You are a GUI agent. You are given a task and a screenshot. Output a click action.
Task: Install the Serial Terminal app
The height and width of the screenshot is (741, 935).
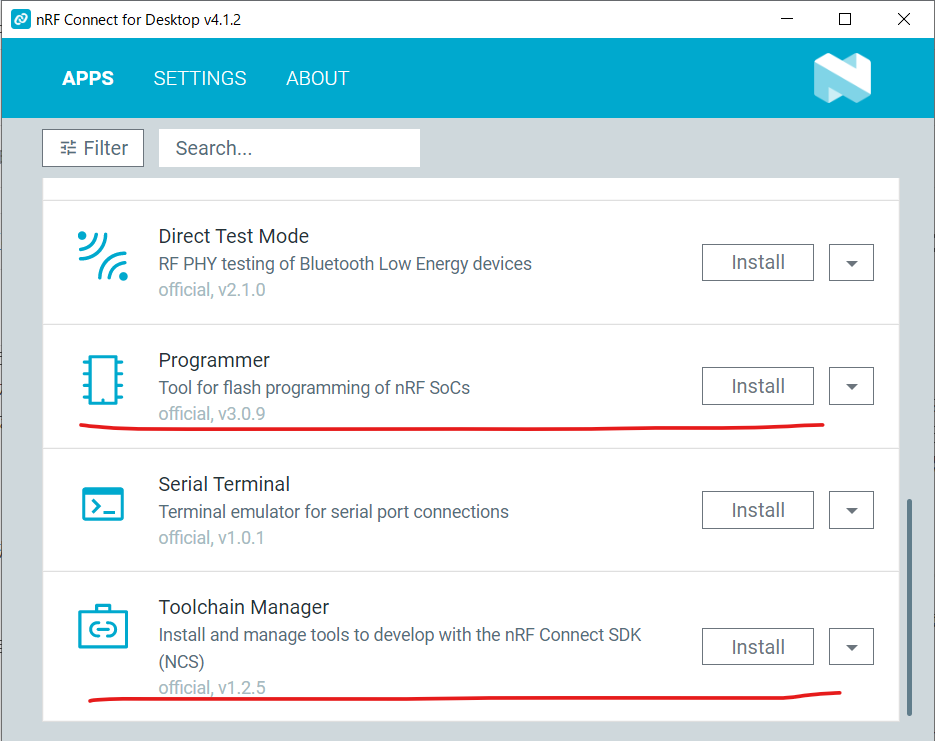[x=757, y=511]
